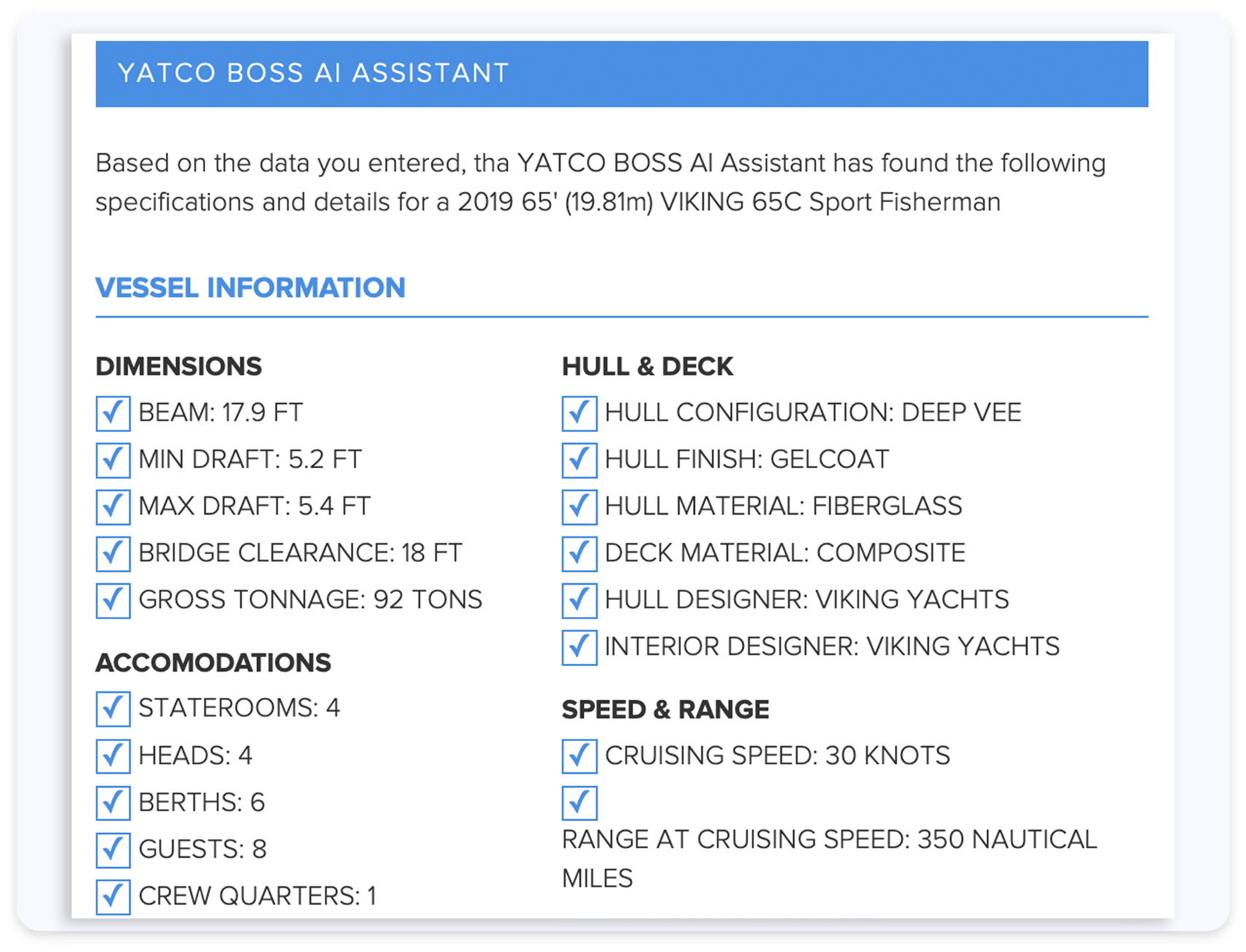Image resolution: width=1246 pixels, height=952 pixels.
Task: Toggle the CREW QUARTERS: 1 checkbox
Action: [x=113, y=895]
